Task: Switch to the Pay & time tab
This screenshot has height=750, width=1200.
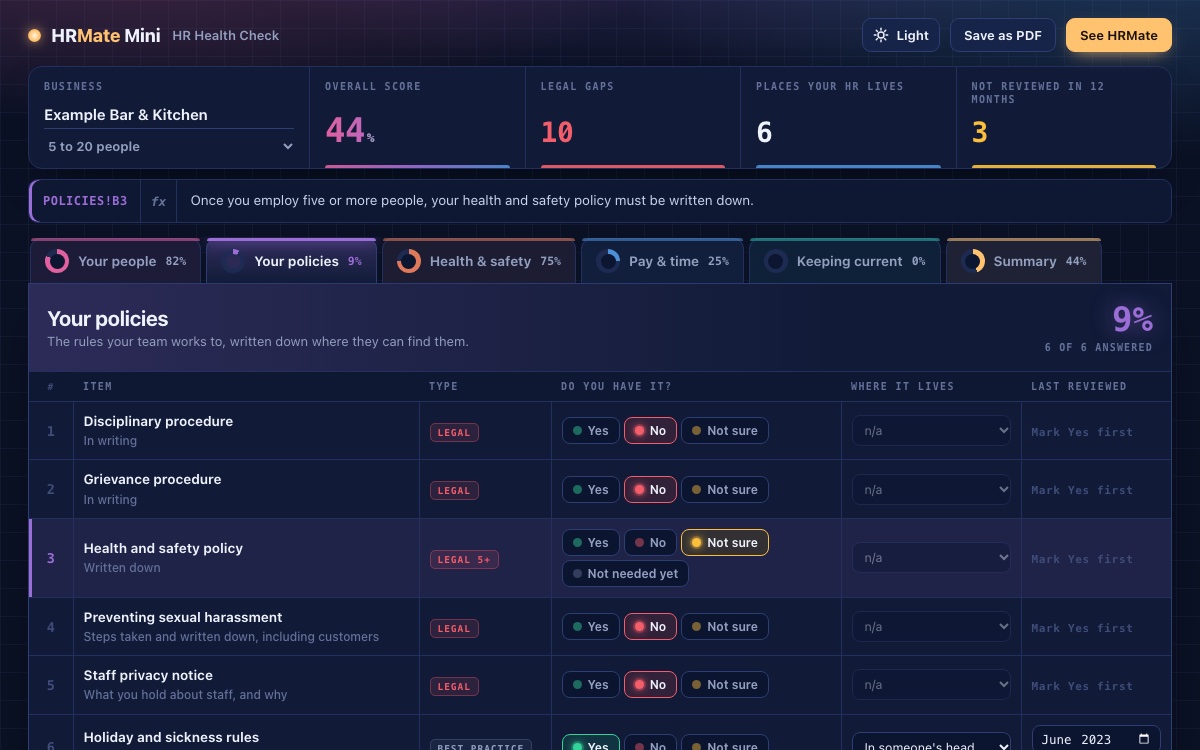Action: coord(662,261)
